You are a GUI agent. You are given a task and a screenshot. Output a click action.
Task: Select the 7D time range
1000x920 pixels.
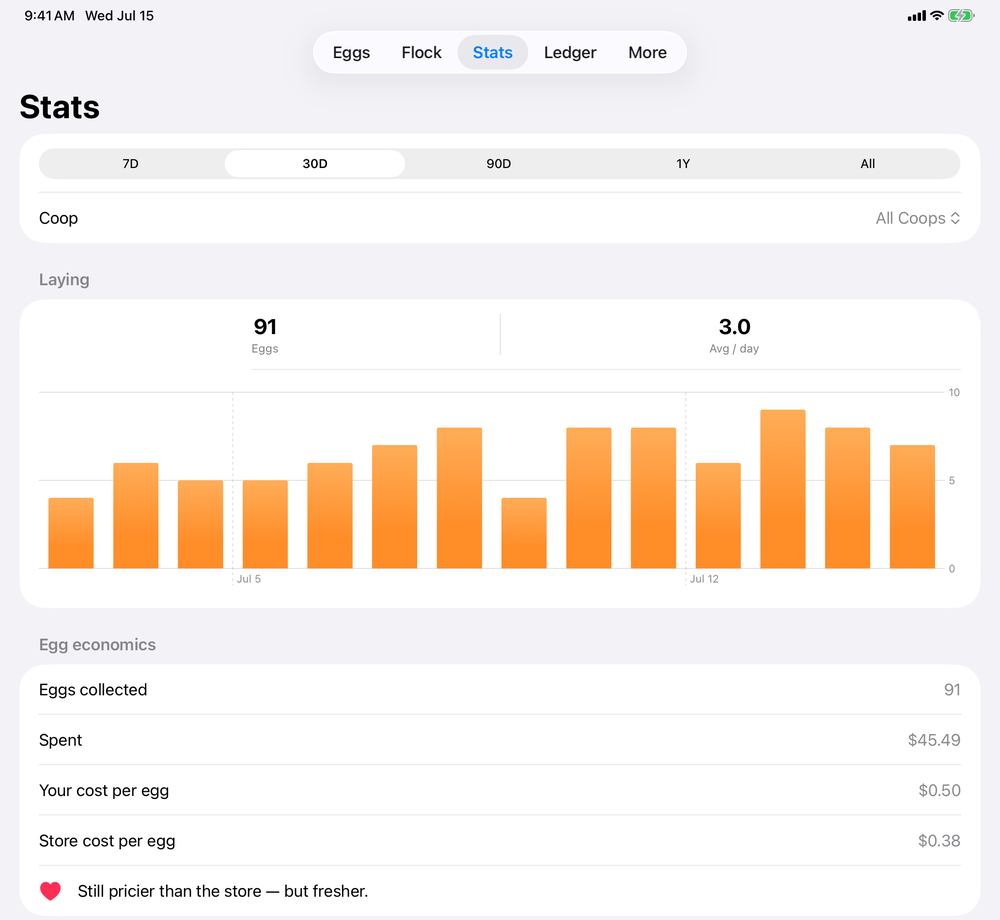pyautogui.click(x=131, y=164)
